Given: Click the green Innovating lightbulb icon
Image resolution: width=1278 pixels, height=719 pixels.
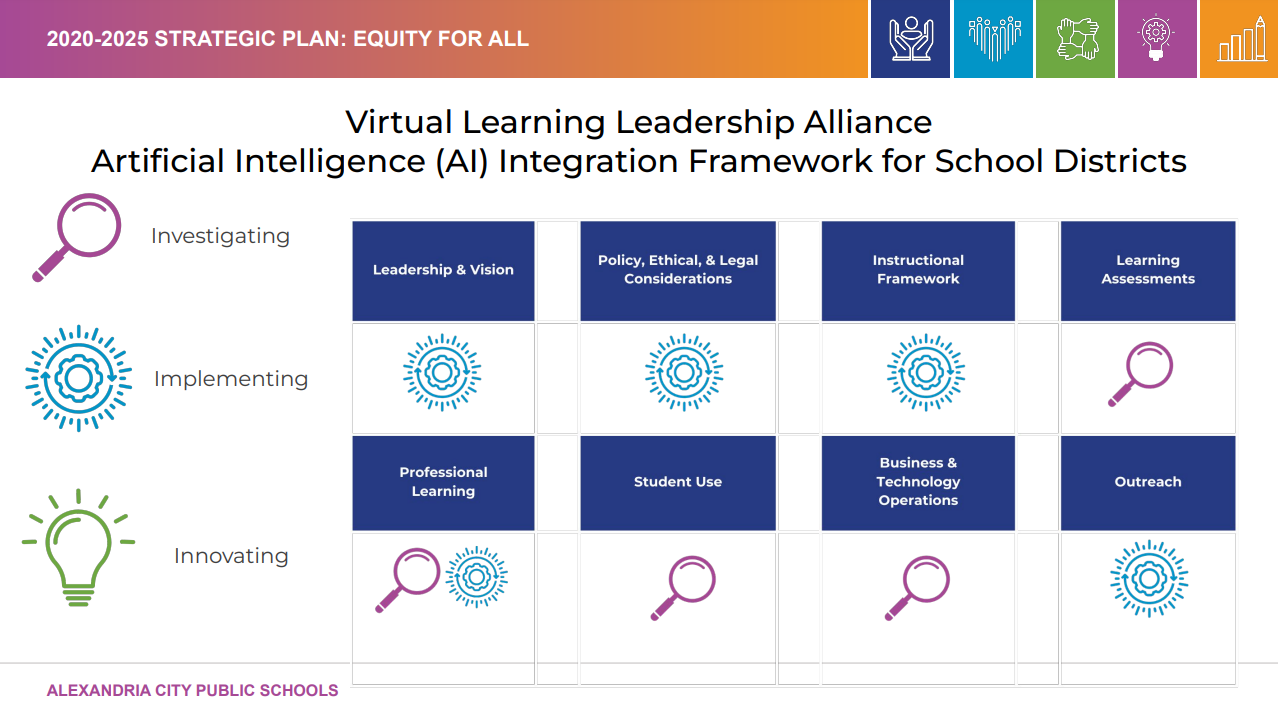Looking at the screenshot, I should point(78,547).
